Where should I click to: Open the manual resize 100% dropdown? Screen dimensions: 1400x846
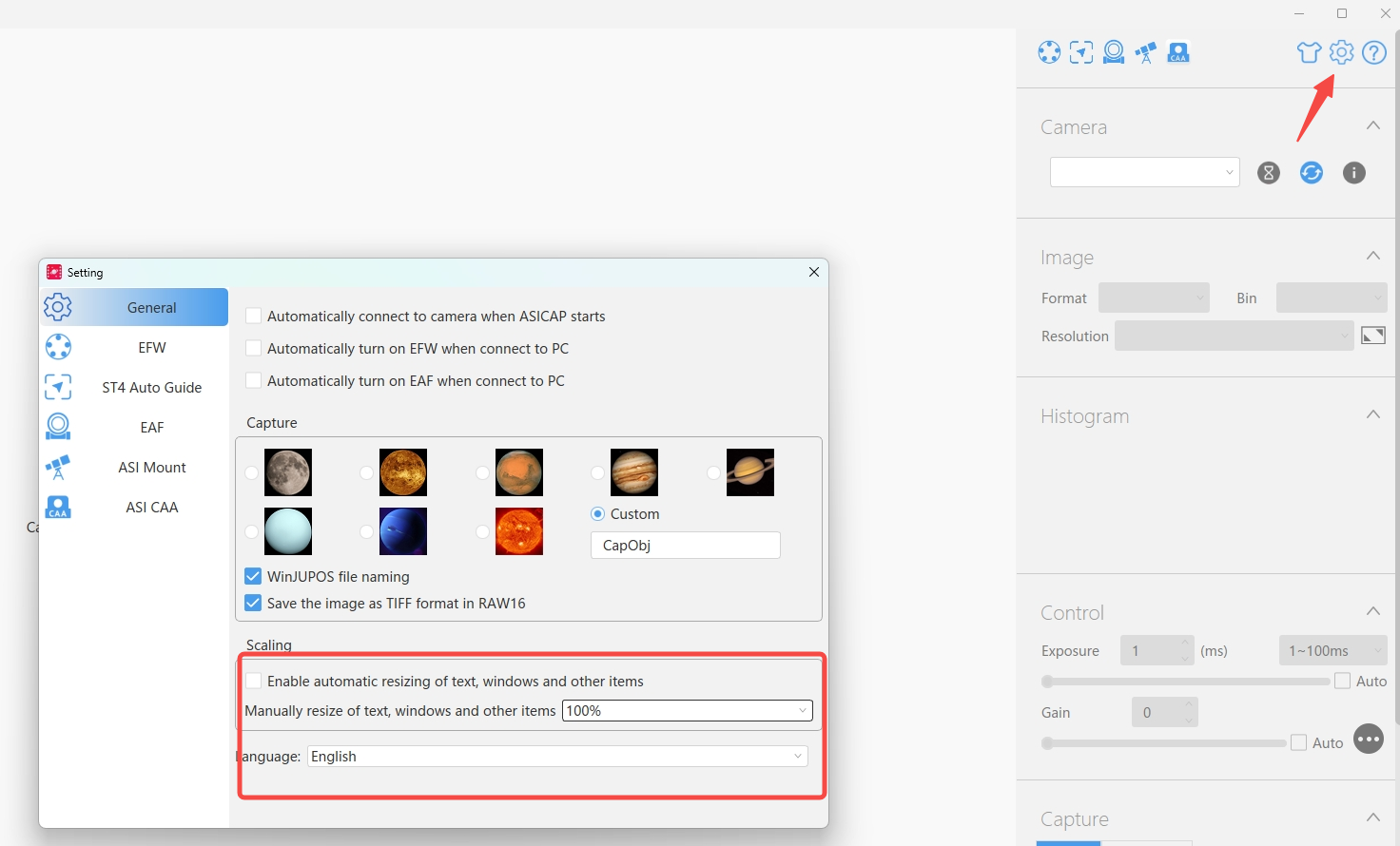tap(687, 711)
